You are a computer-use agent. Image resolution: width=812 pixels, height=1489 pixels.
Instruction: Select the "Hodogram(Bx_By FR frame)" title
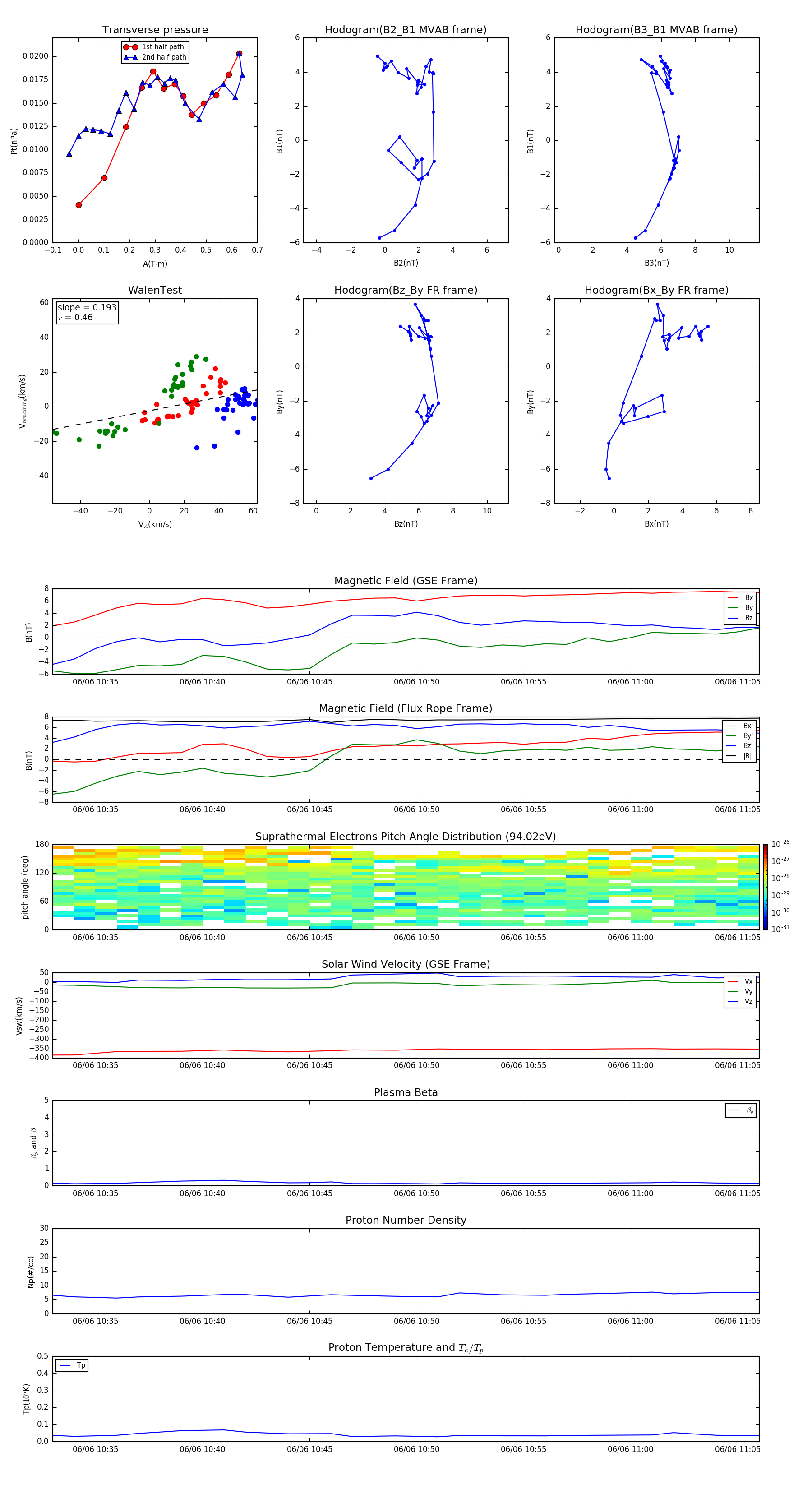[656, 290]
